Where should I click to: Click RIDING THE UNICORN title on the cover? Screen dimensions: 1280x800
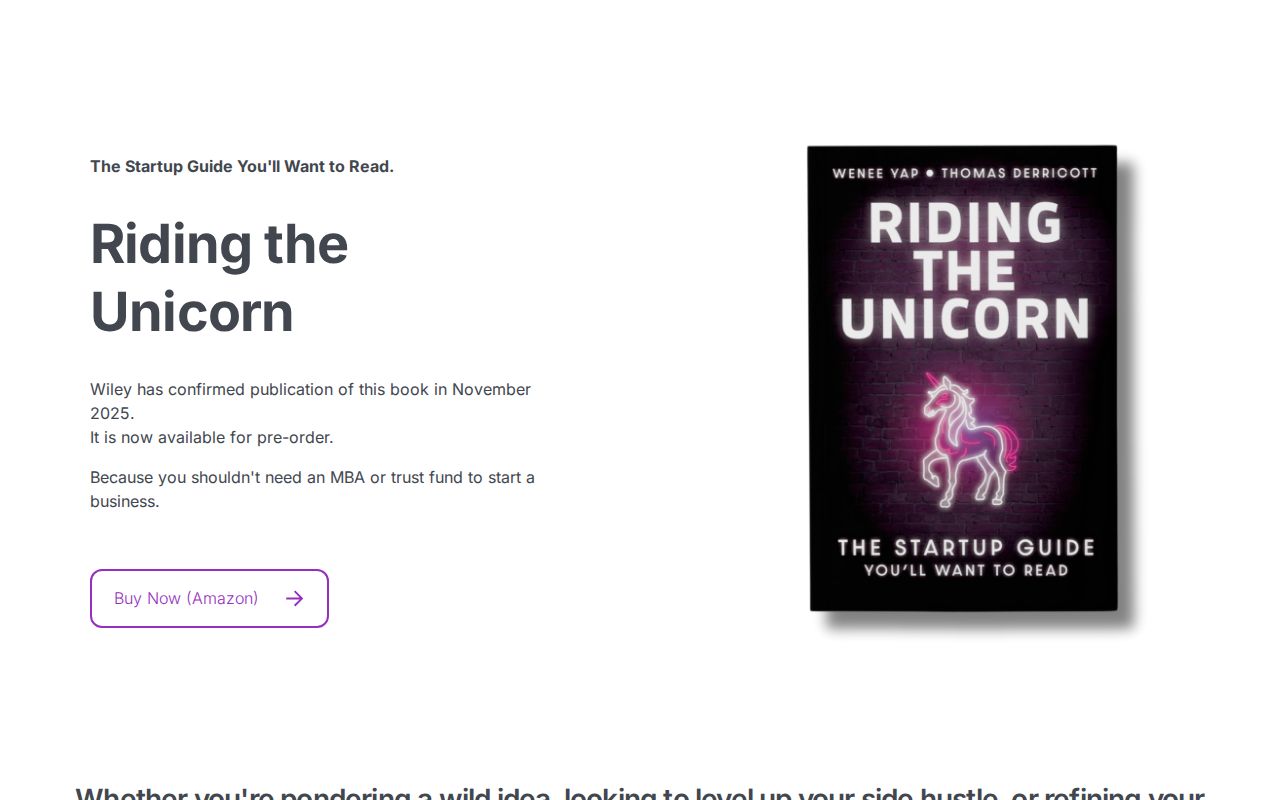point(962,270)
